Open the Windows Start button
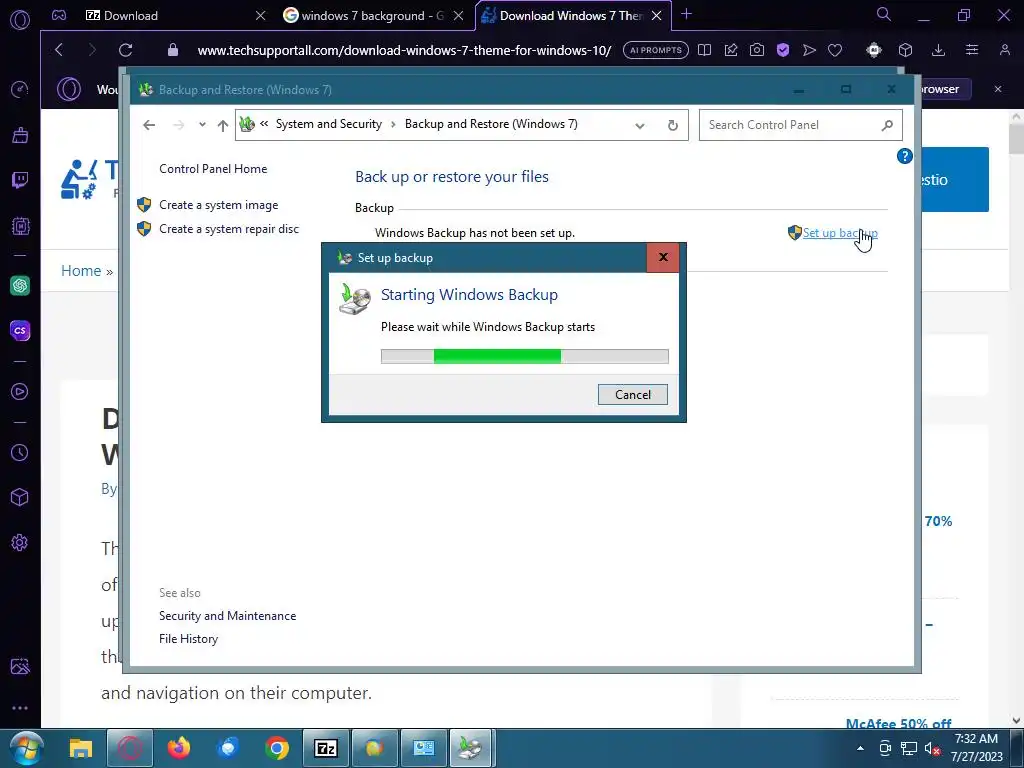1024x768 pixels. tap(27, 748)
